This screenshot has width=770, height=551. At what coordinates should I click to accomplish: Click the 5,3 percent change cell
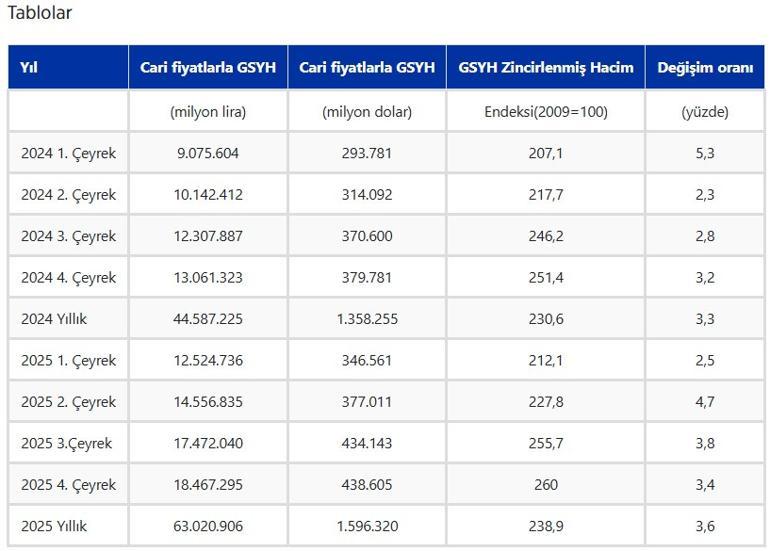coord(705,154)
